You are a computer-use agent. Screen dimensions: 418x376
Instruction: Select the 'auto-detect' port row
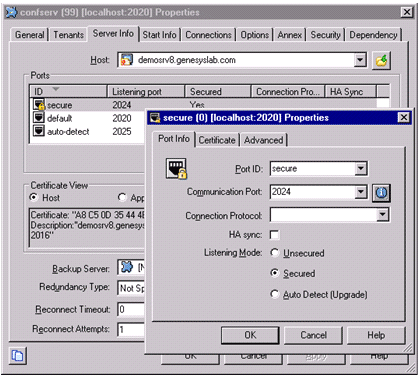click(x=88, y=131)
